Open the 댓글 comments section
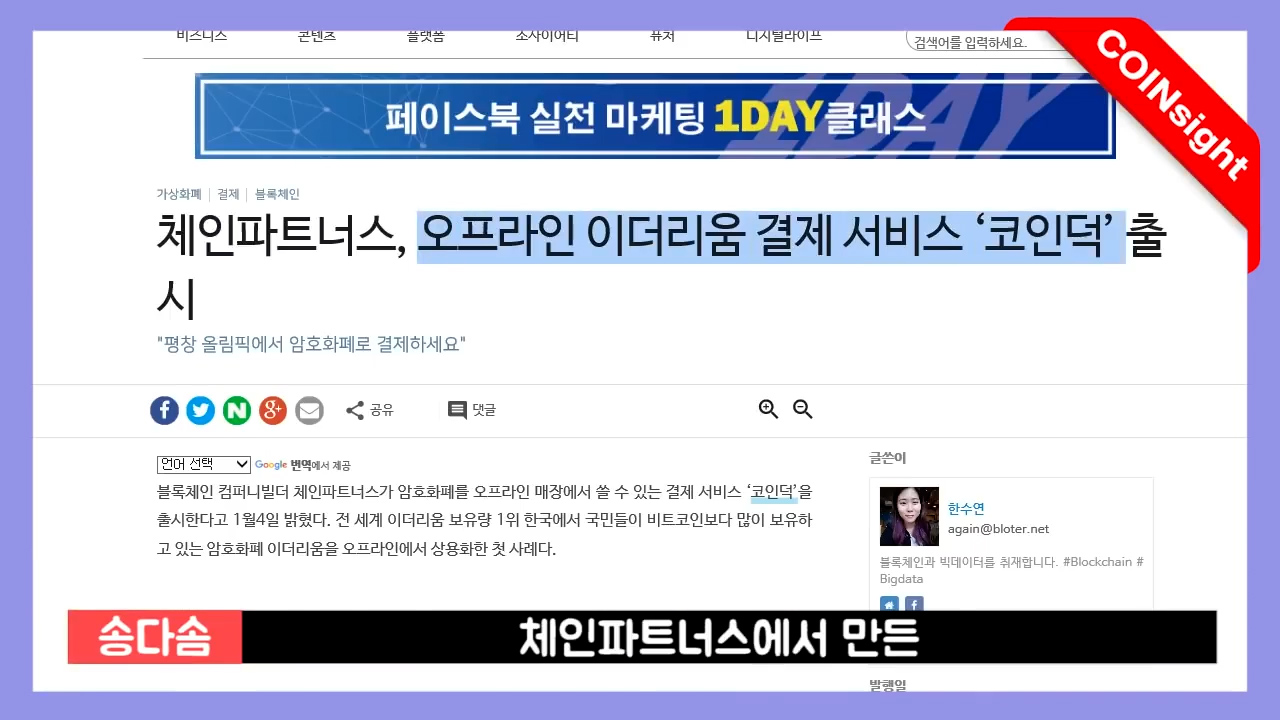 [470, 409]
